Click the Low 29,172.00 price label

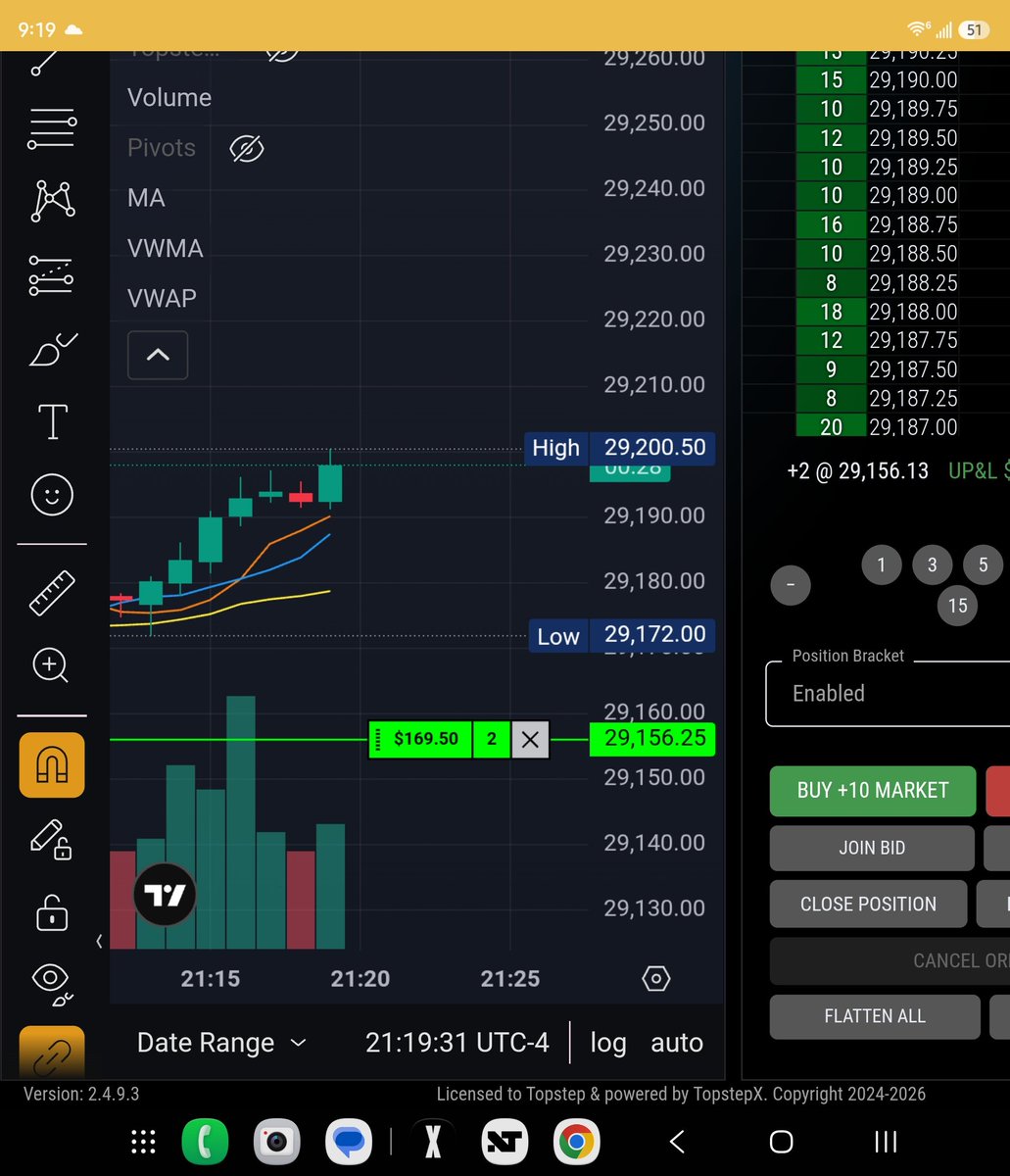[622, 636]
